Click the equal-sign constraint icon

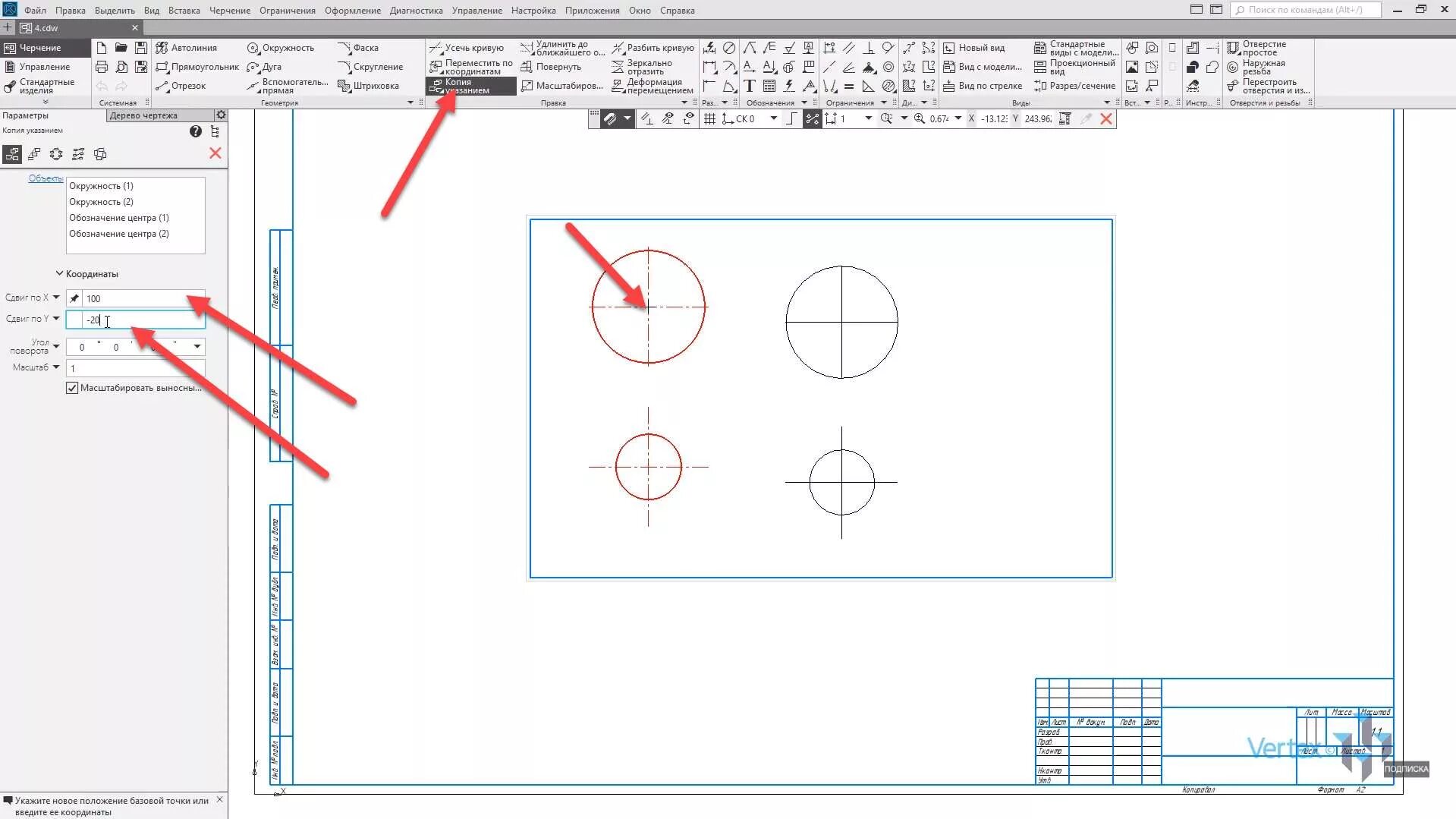pos(849,86)
